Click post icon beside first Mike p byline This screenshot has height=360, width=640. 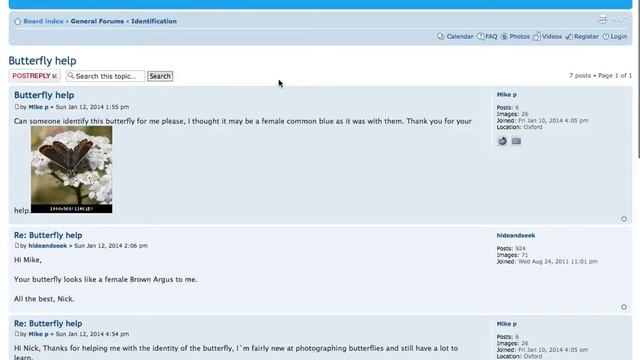[17, 107]
